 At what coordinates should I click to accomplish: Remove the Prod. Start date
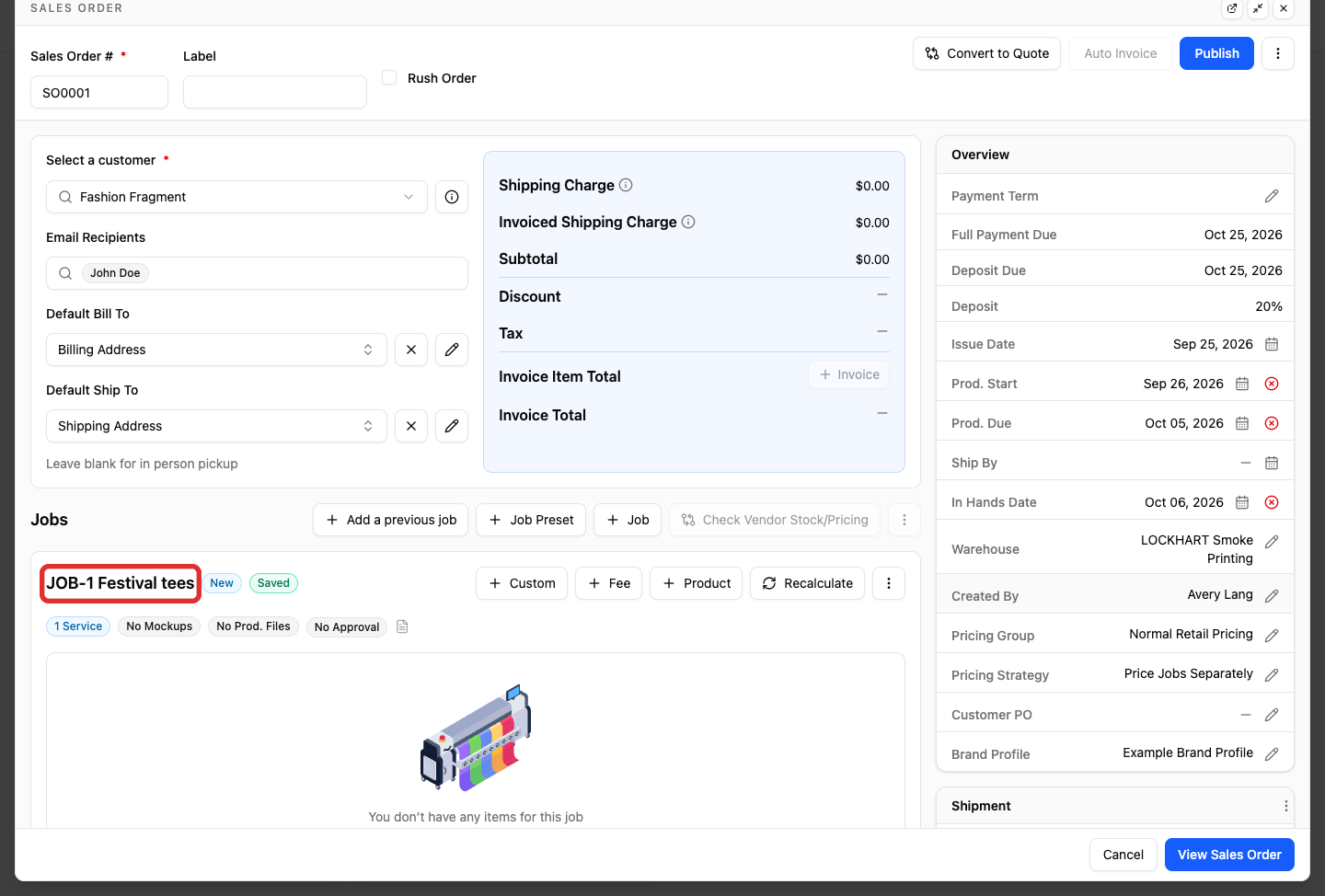1272,384
